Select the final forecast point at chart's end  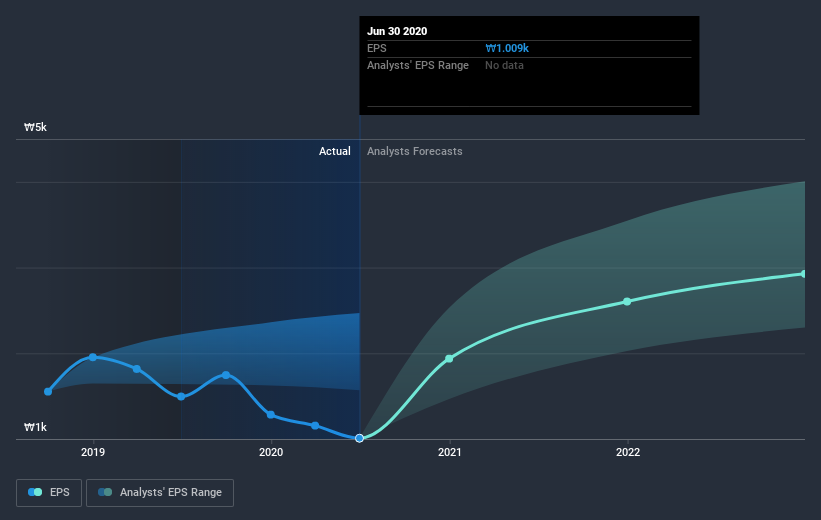coord(804,274)
